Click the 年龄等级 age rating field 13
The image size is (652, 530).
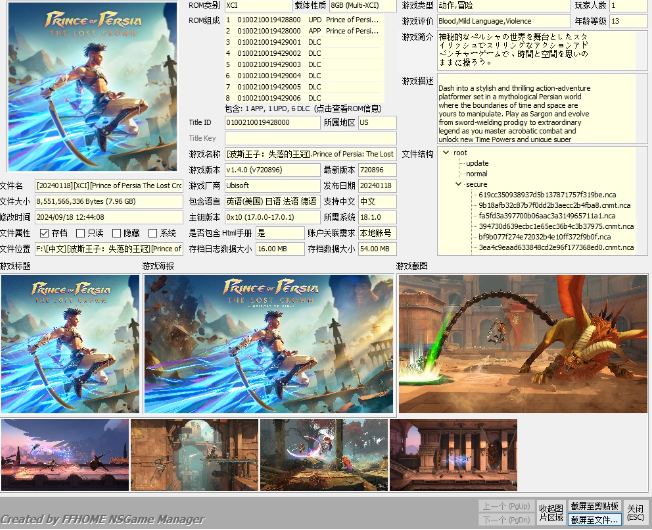[628, 21]
